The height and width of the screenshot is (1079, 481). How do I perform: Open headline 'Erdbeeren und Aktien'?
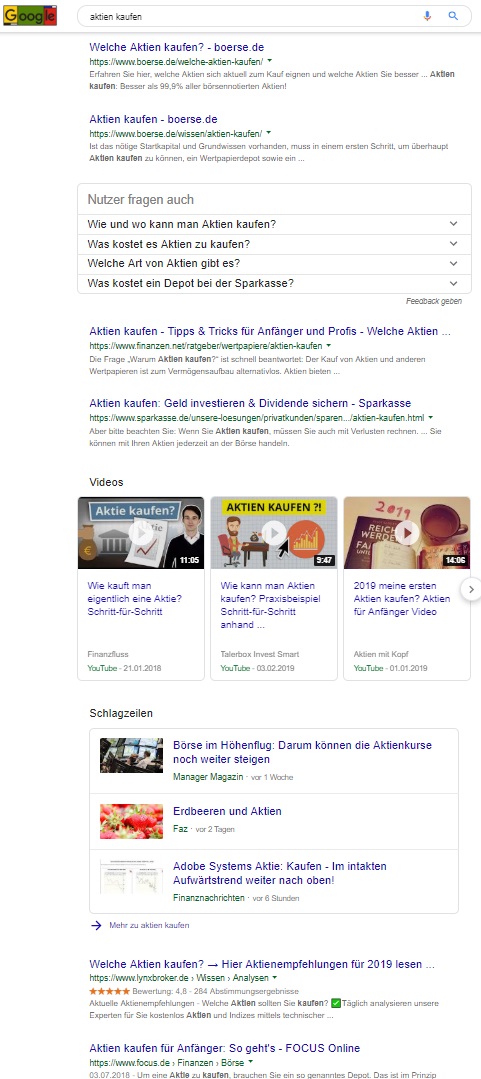coord(227,811)
